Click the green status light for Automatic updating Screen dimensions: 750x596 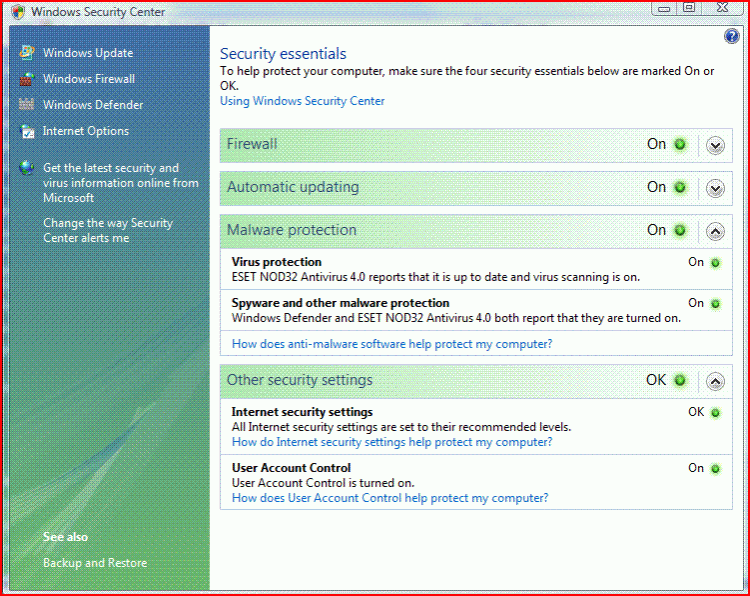point(680,188)
